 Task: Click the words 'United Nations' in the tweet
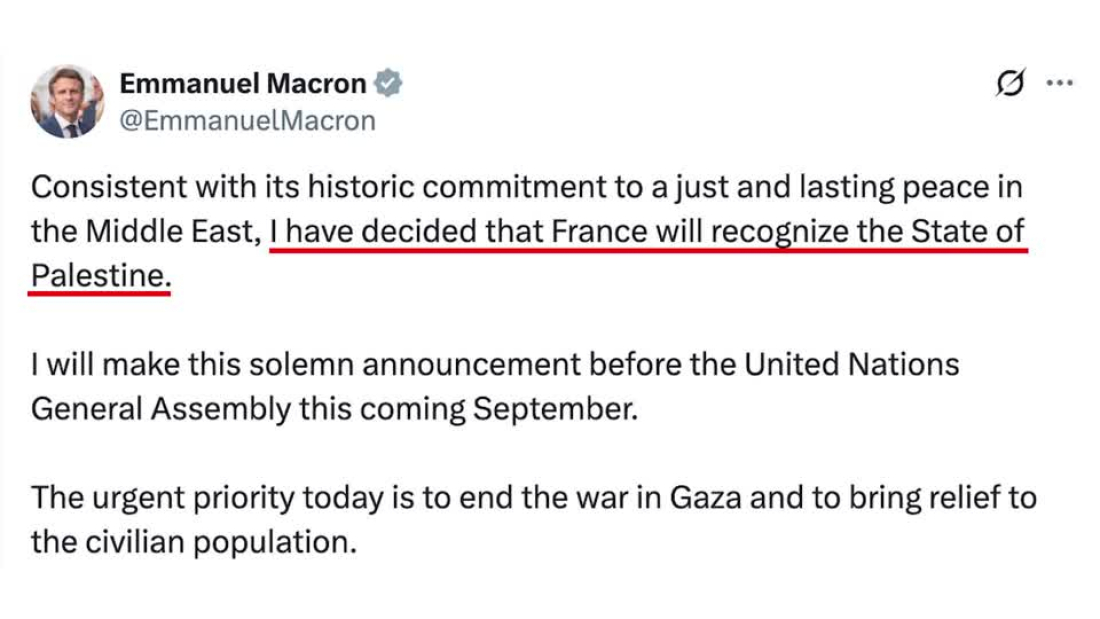851,365
